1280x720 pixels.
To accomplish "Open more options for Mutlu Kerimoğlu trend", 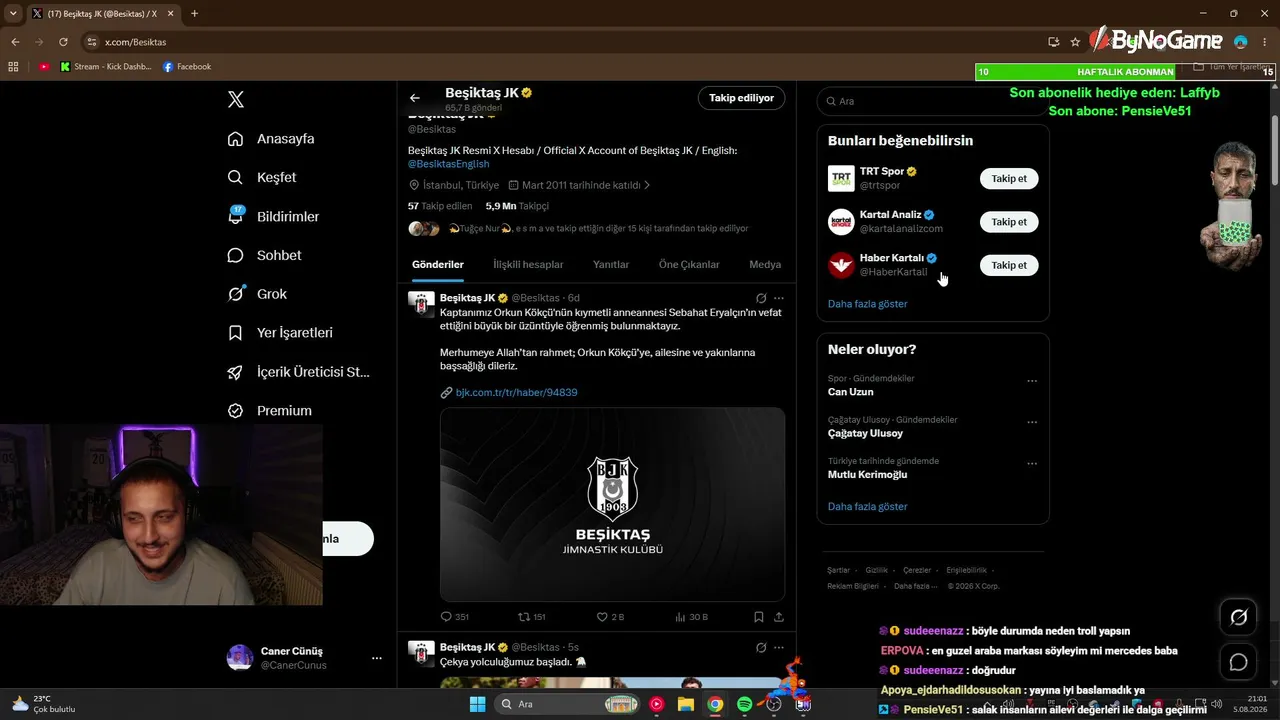I will pyautogui.click(x=1032, y=464).
